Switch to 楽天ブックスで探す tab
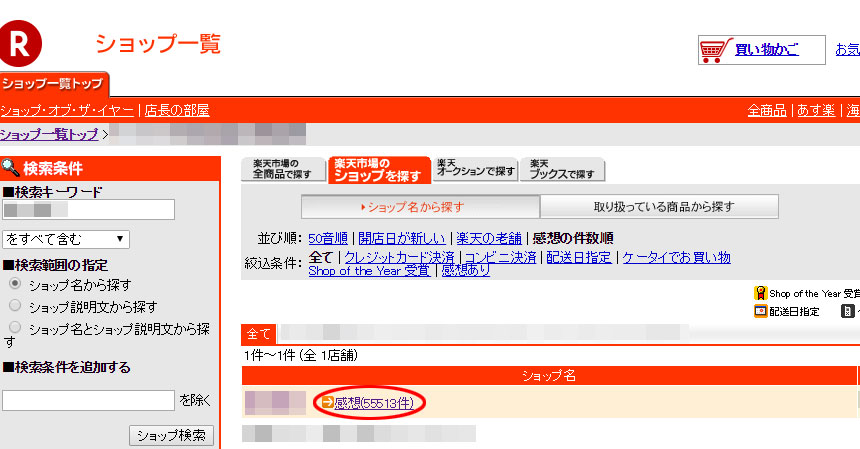Screen dimensions: 860x449 click(x=562, y=169)
